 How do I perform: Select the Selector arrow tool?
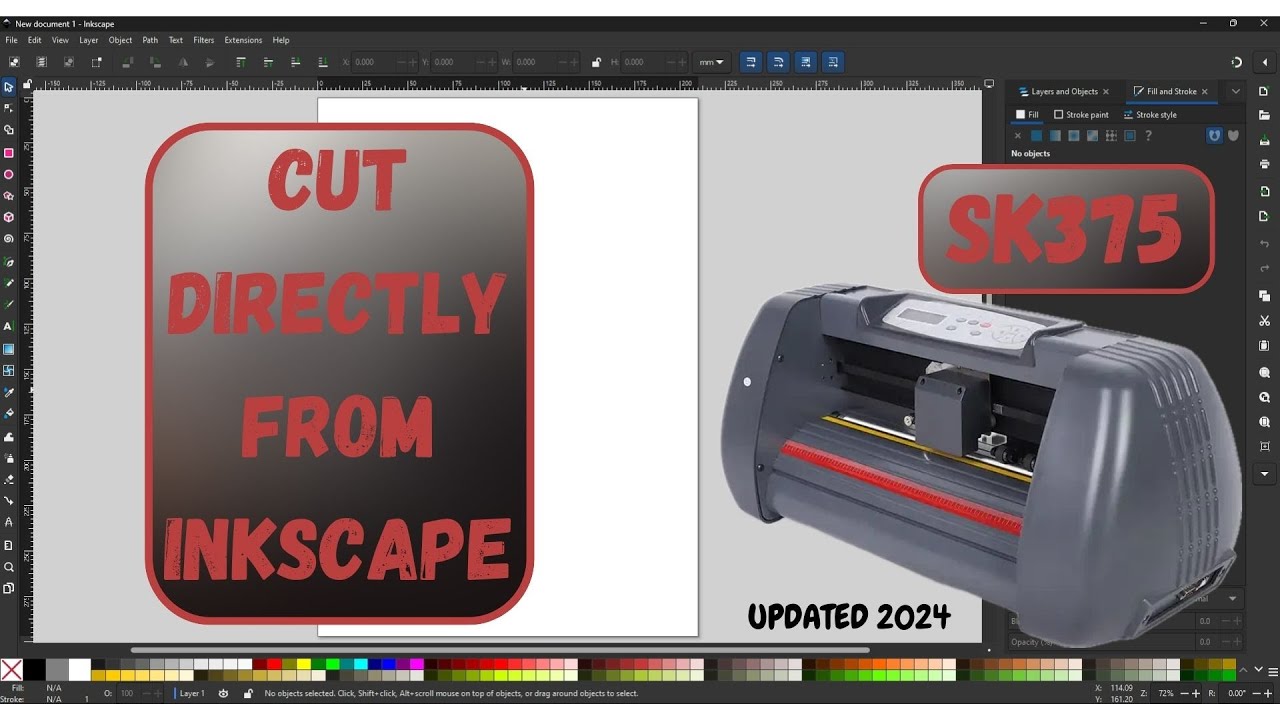(9, 87)
